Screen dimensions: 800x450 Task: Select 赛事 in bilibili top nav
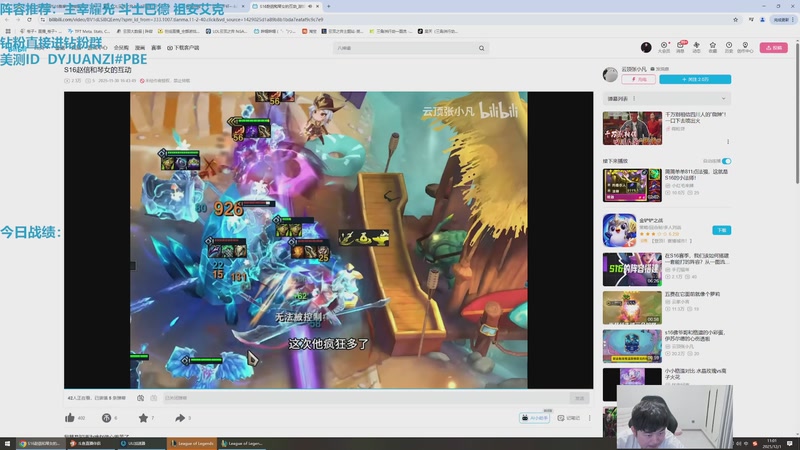(156, 48)
